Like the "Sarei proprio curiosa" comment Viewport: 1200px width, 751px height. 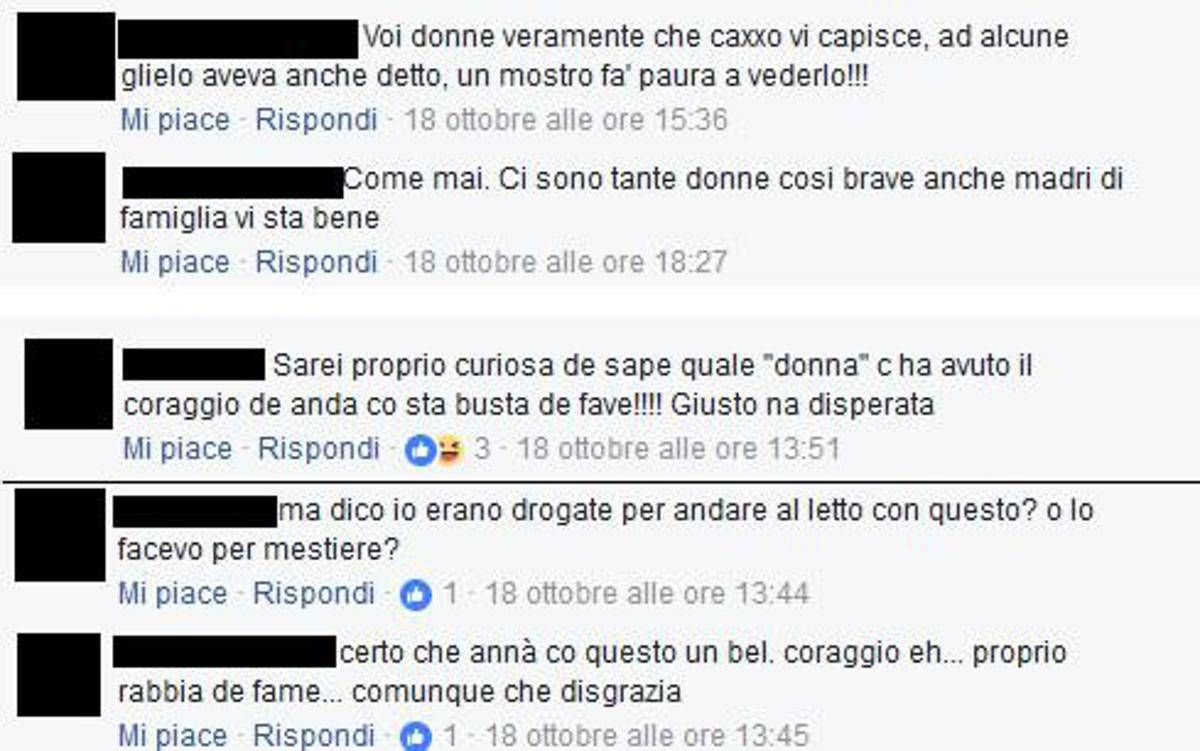point(177,449)
